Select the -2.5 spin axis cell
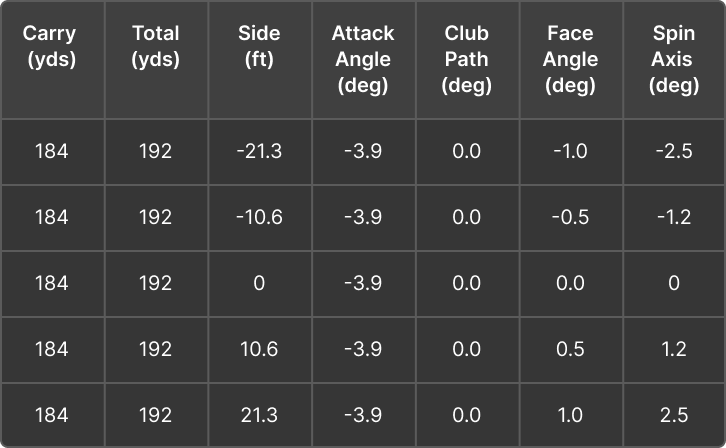The height and width of the screenshot is (448, 726). pyautogui.click(x=674, y=152)
